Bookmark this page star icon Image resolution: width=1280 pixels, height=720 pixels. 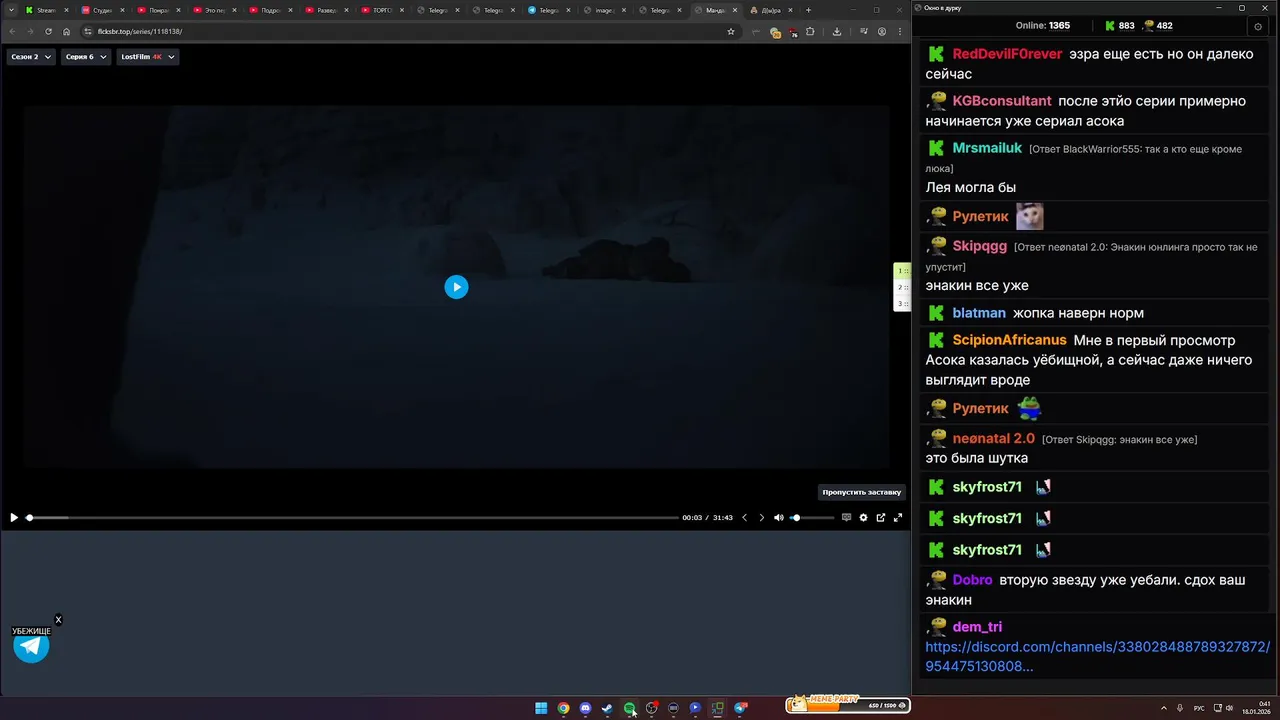point(731,31)
